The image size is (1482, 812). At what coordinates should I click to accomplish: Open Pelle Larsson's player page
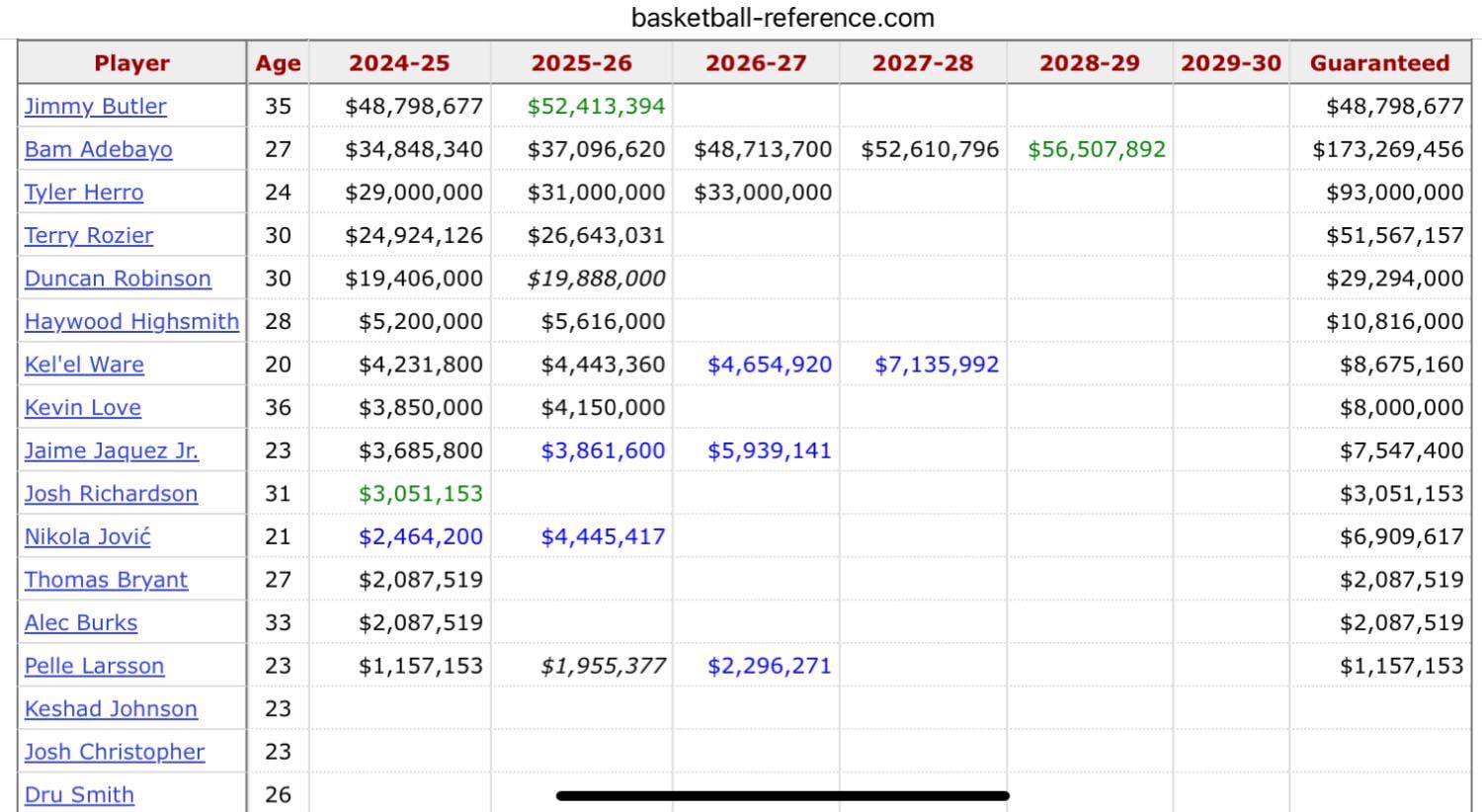click(95, 666)
